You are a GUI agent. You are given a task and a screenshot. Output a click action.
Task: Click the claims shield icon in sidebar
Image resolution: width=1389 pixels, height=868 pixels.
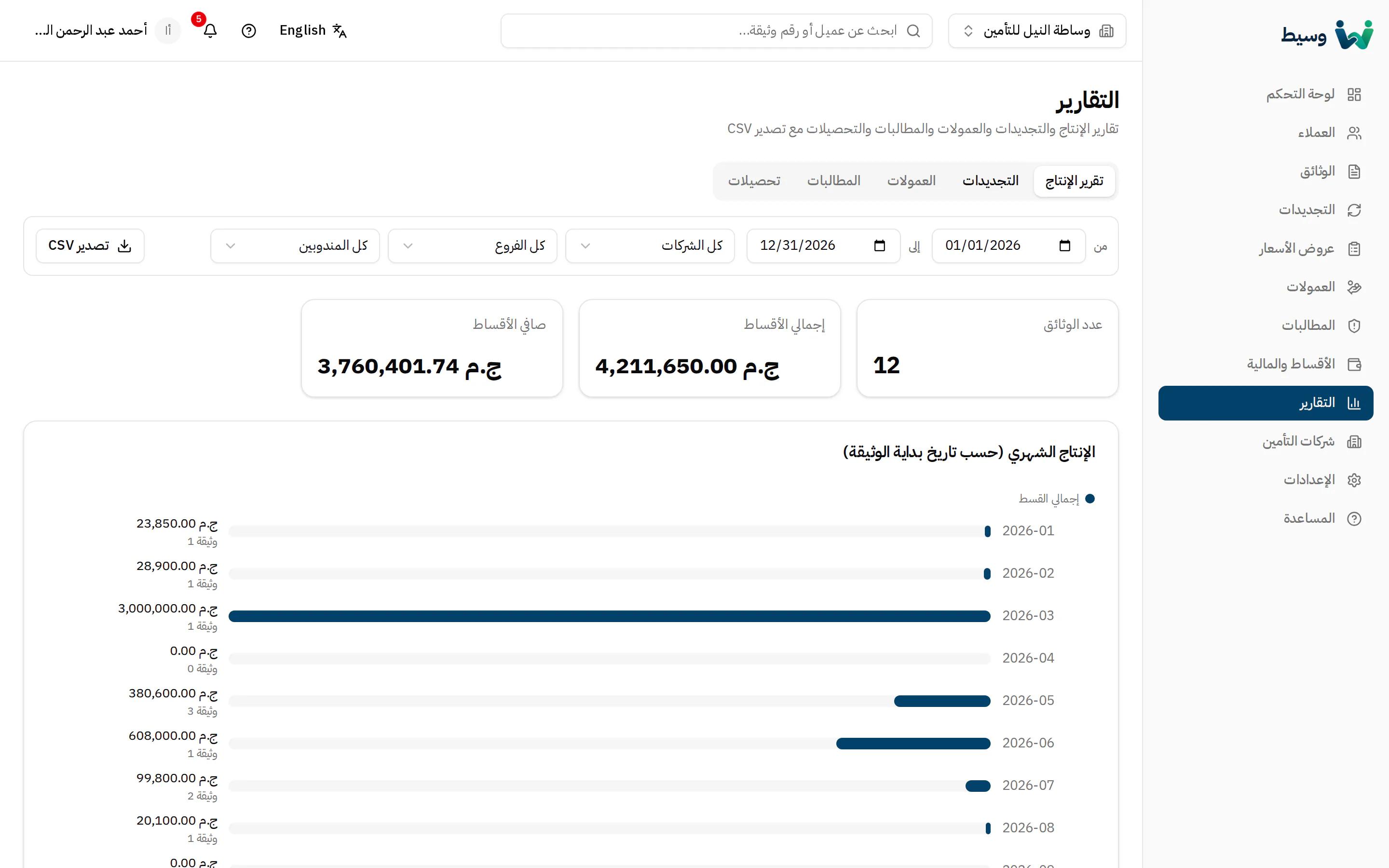coord(1354,325)
